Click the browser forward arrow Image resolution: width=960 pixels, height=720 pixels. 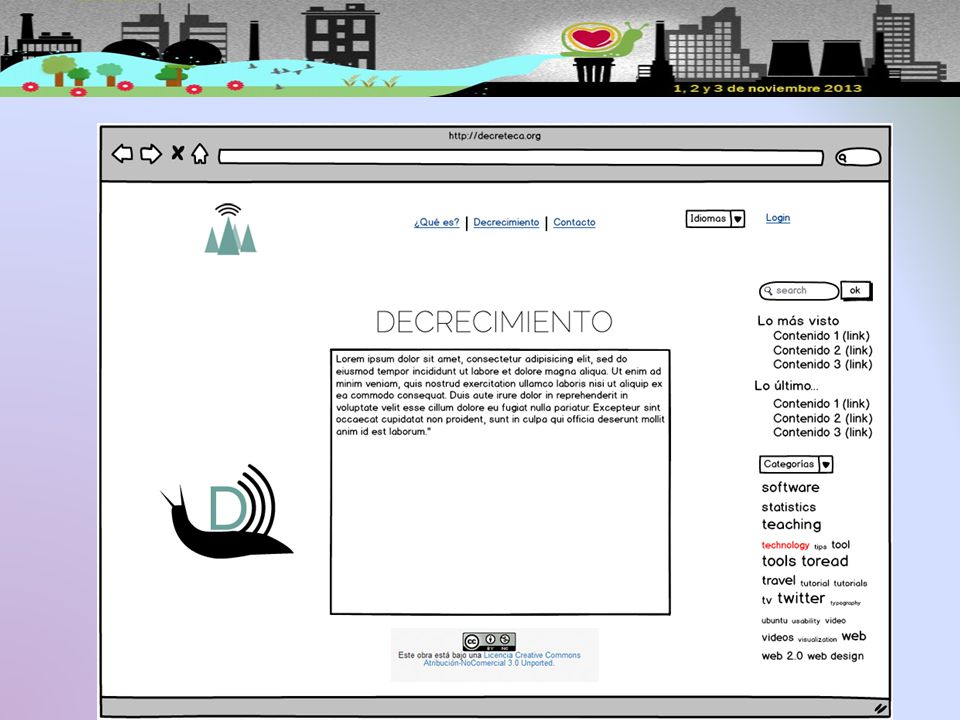(151, 153)
